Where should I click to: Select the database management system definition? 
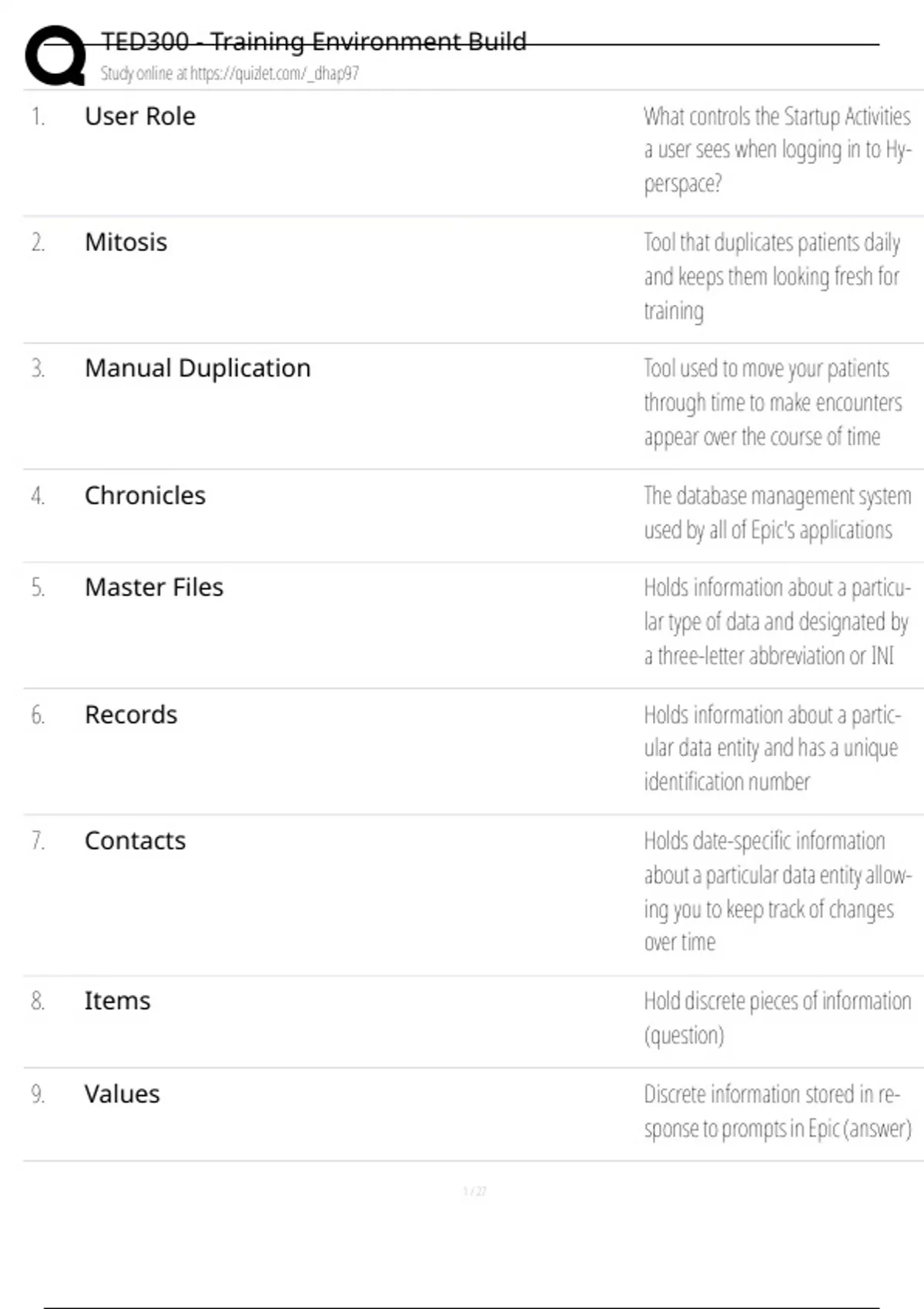point(776,513)
